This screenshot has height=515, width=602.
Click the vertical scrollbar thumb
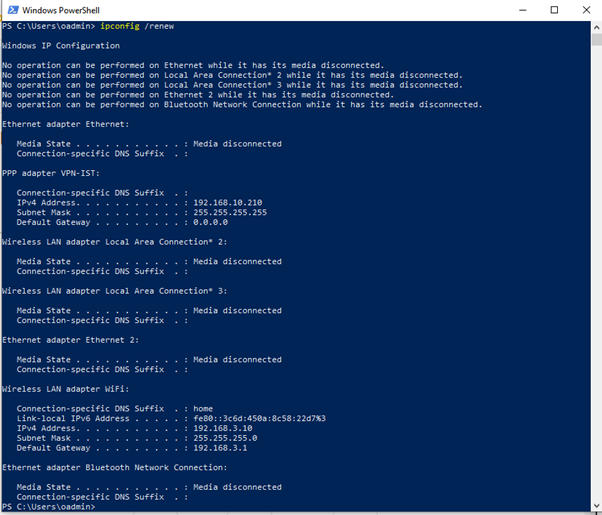596,40
